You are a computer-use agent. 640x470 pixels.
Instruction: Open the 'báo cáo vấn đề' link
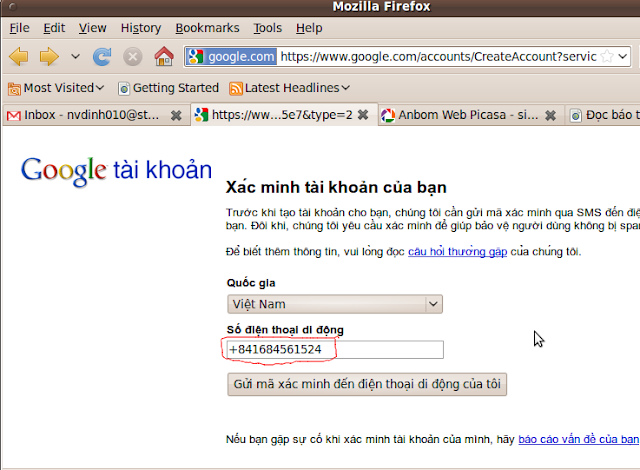click(x=578, y=439)
